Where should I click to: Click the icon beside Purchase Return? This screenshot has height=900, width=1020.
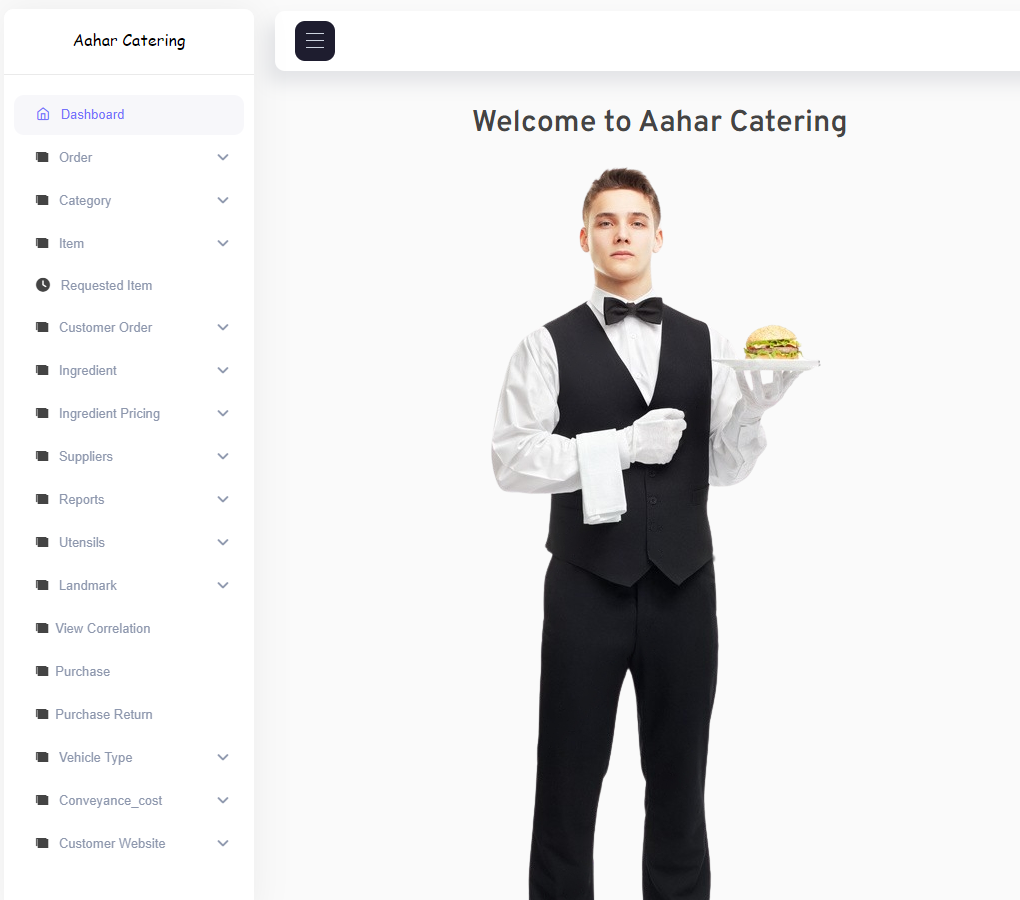[42, 714]
